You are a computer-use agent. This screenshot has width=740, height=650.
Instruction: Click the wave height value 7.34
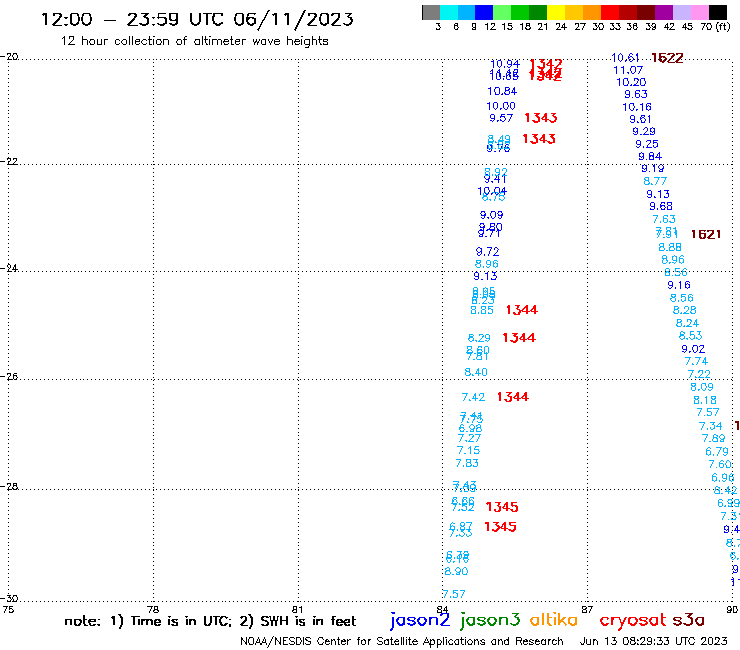click(710, 426)
